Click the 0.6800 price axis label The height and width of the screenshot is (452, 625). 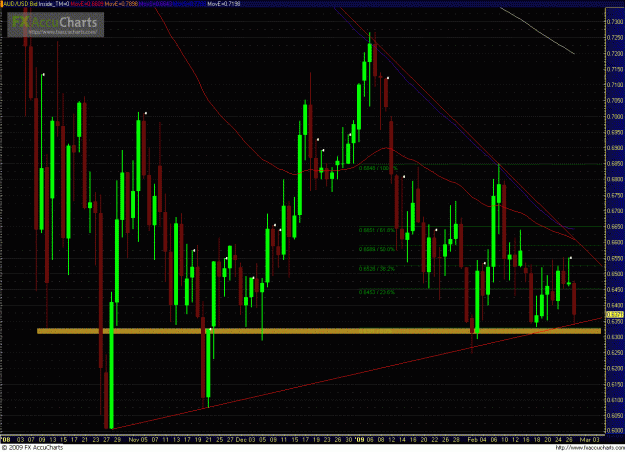[x=615, y=179]
